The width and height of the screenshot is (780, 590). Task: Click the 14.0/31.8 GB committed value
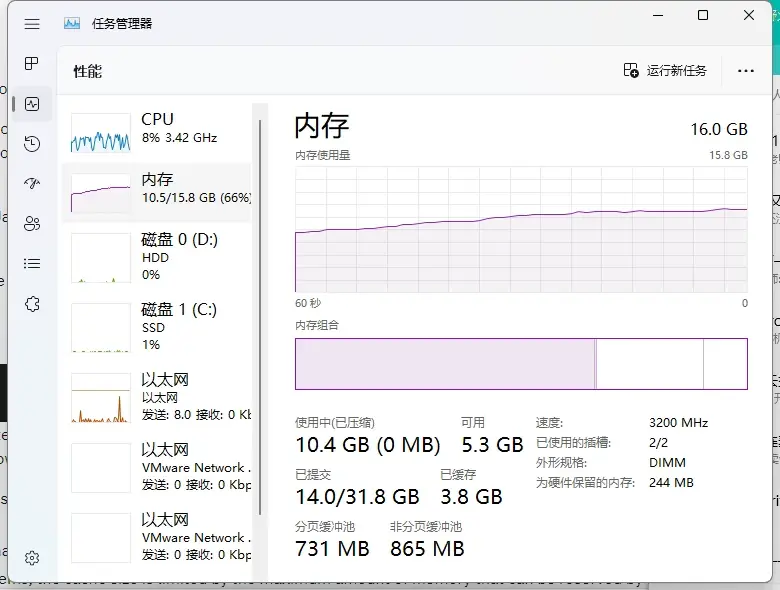pos(357,496)
